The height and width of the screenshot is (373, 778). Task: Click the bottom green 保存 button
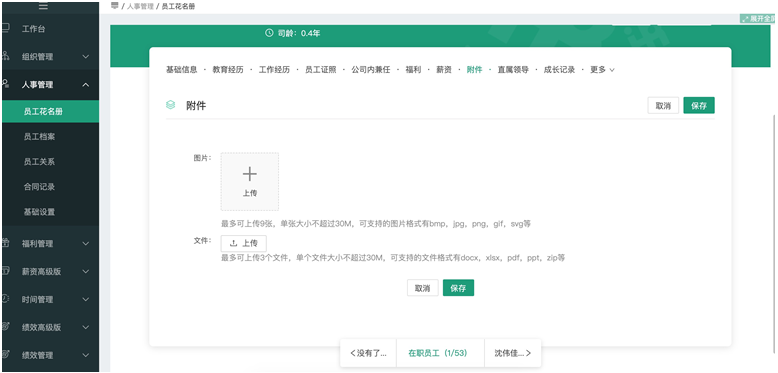tap(458, 288)
